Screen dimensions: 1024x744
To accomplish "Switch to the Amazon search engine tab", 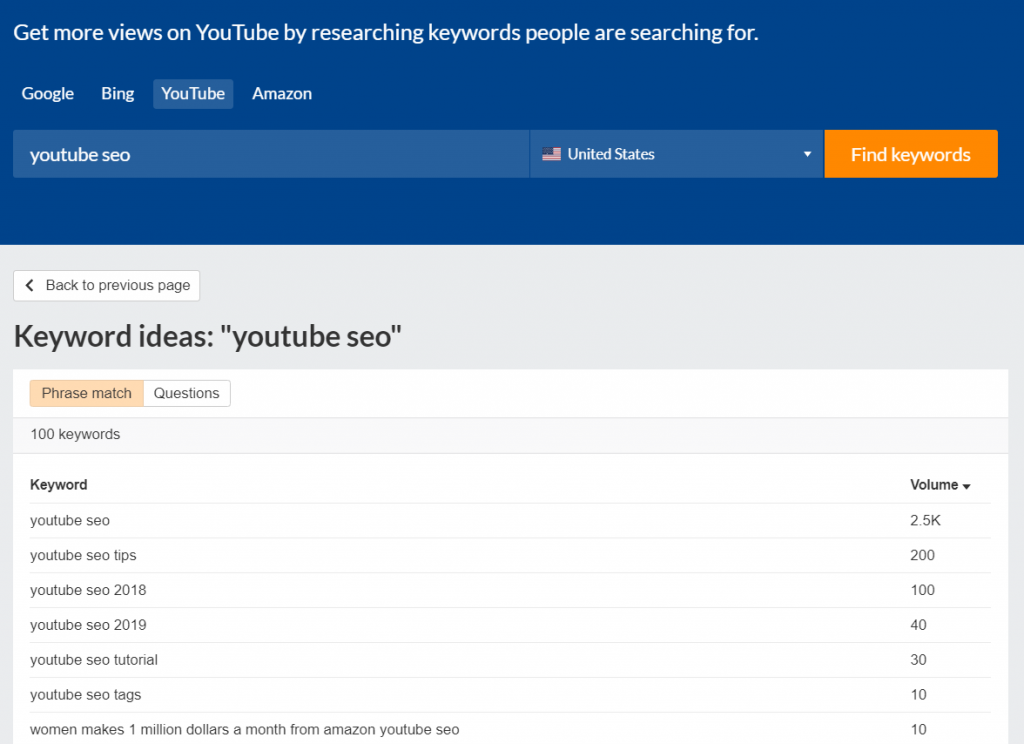I will pyautogui.click(x=282, y=93).
